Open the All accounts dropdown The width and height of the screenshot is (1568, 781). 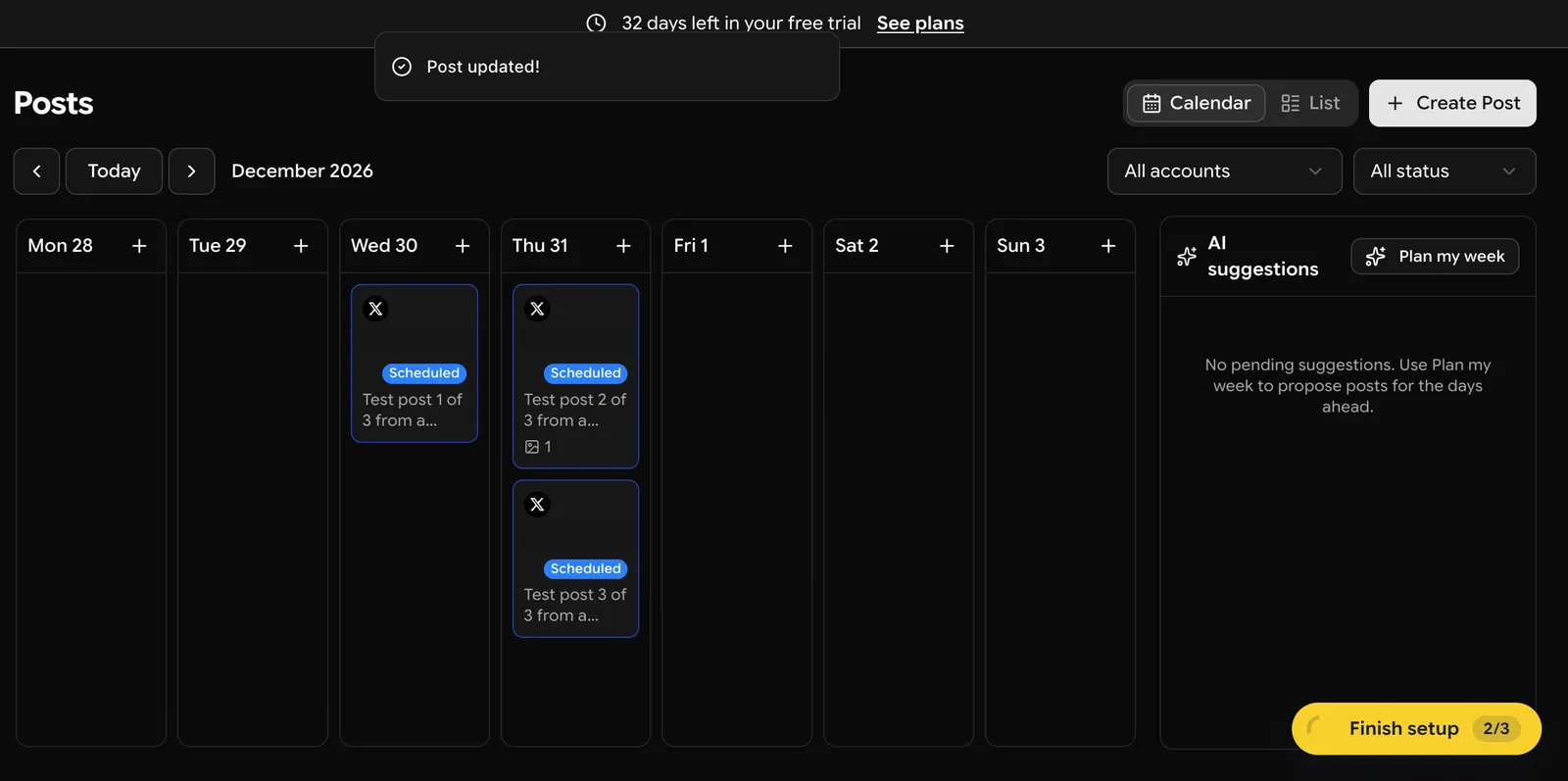click(x=1224, y=171)
